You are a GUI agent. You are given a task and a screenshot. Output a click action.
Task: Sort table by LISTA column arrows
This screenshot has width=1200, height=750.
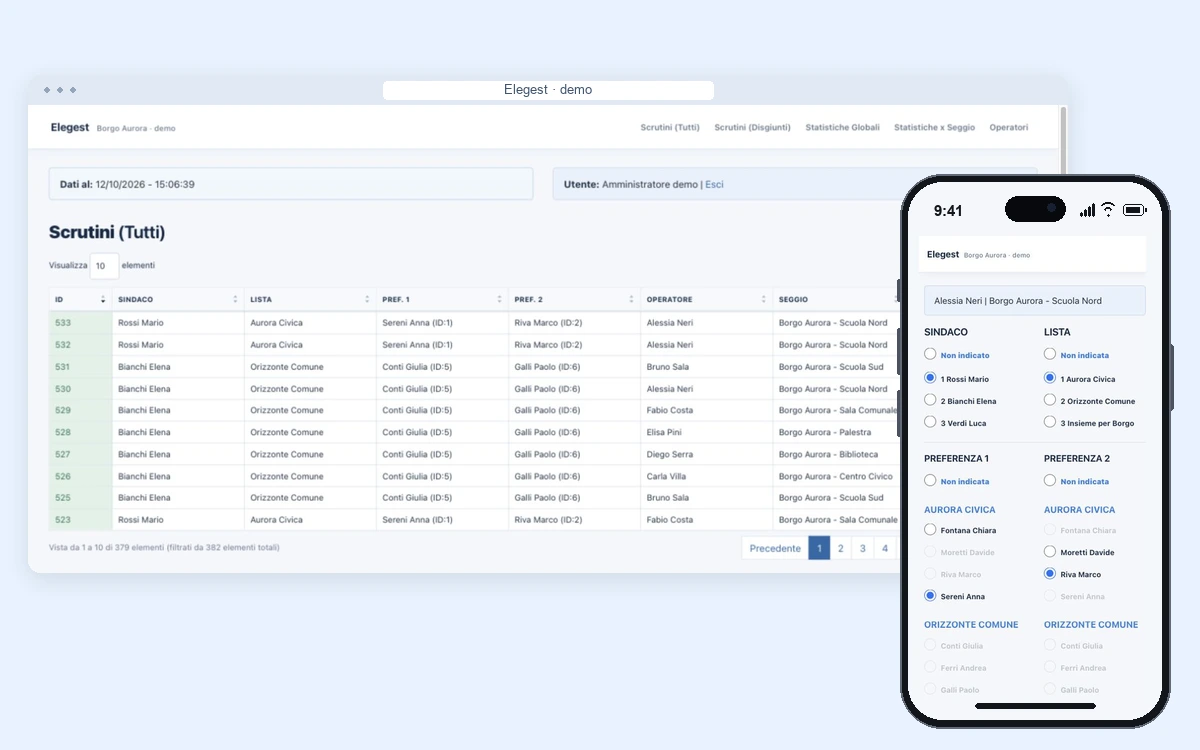tap(367, 299)
